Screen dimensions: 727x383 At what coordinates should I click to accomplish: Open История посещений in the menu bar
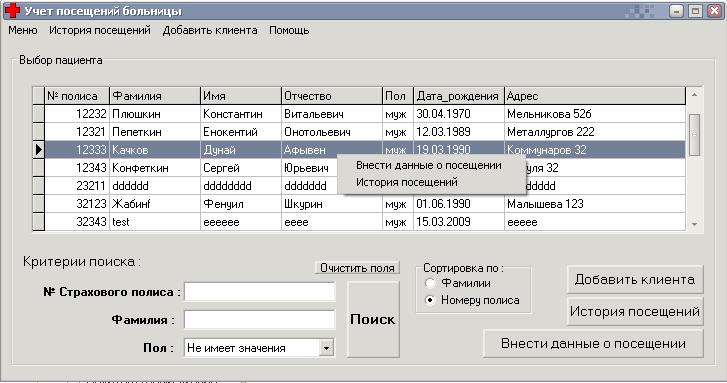pyautogui.click(x=100, y=31)
